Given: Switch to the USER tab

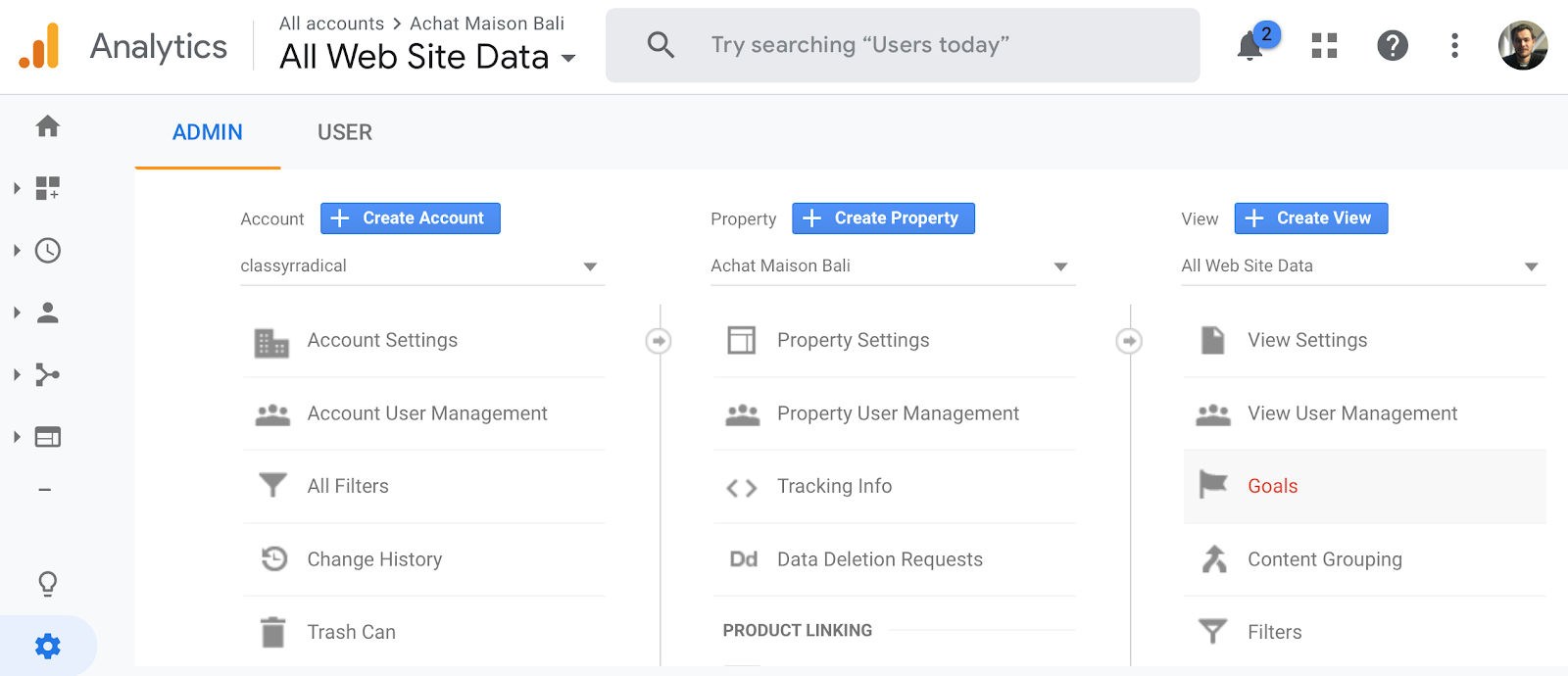Looking at the screenshot, I should (345, 132).
